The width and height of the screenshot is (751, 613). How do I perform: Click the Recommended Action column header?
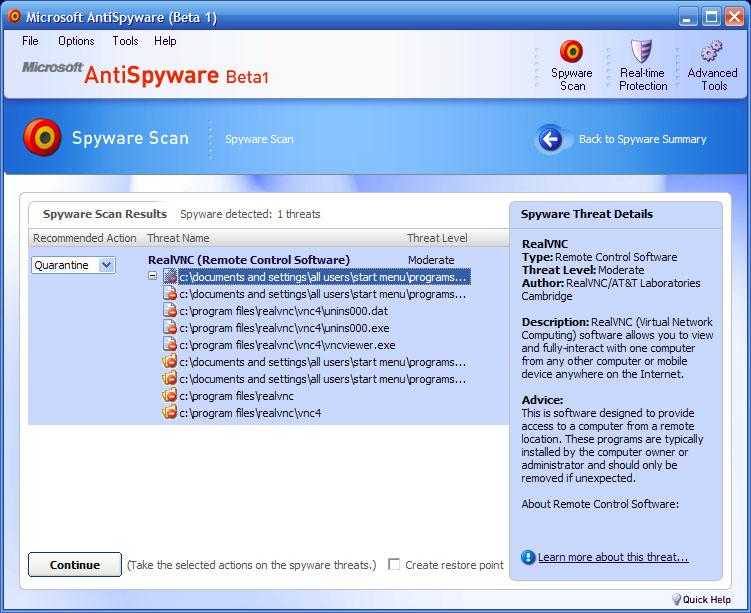(85, 238)
